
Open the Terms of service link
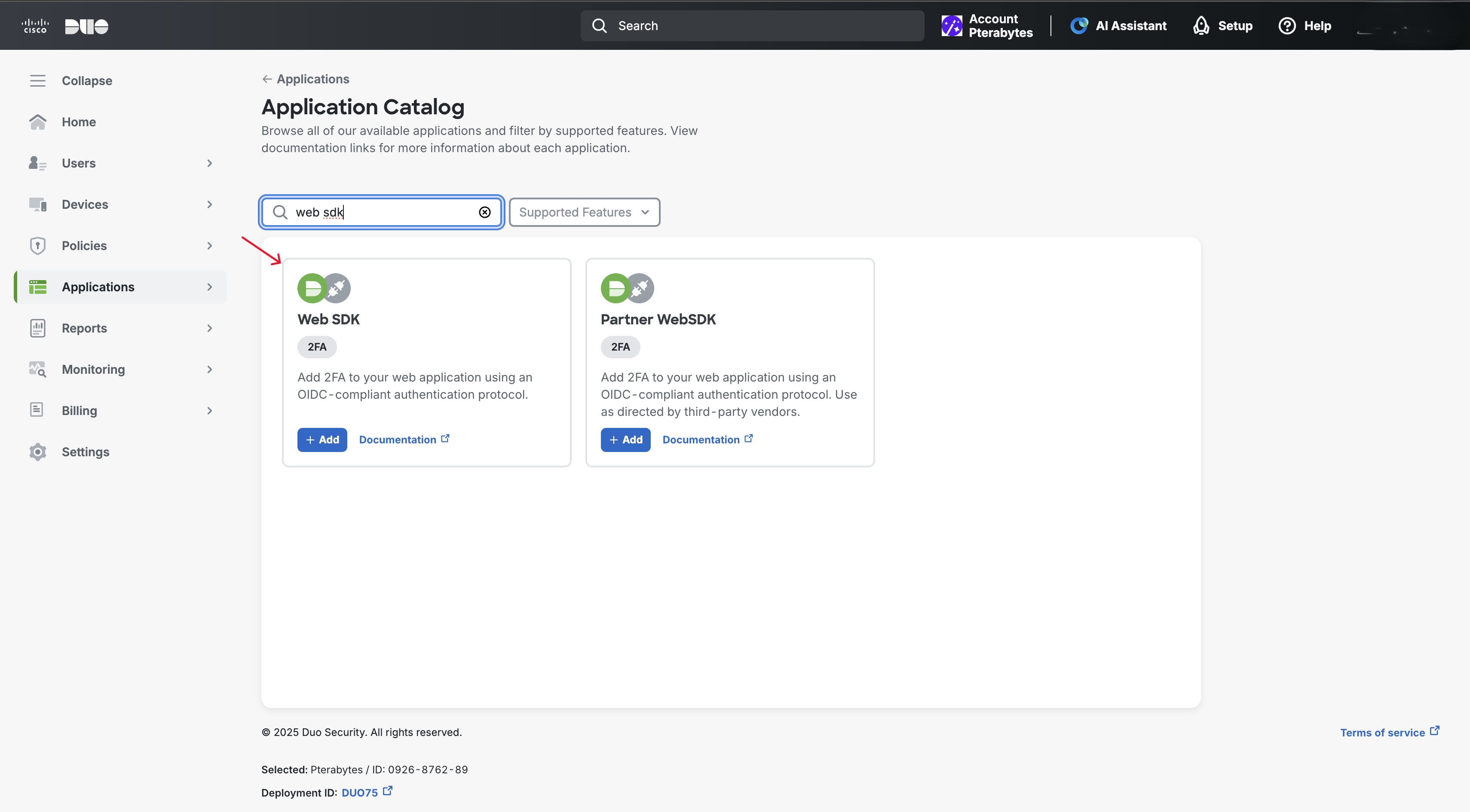pos(1382,732)
